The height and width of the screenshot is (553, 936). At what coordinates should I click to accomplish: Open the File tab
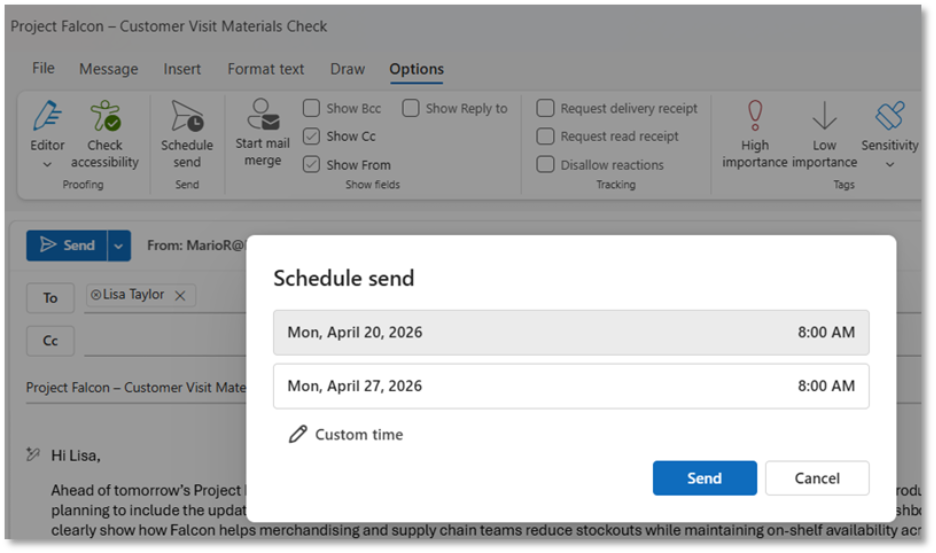coord(43,69)
